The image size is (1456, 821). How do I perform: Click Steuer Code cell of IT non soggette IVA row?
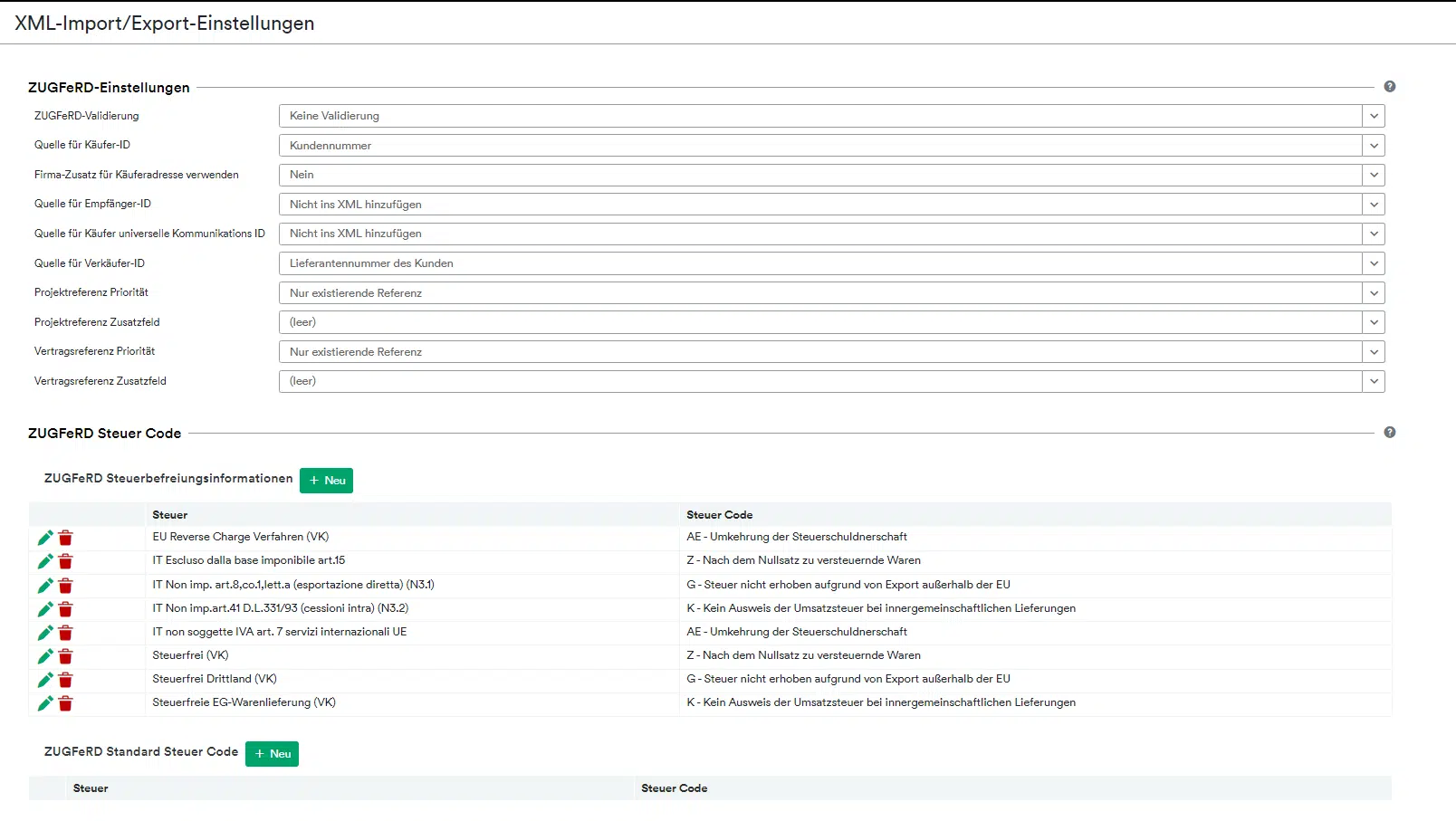[1036, 632]
